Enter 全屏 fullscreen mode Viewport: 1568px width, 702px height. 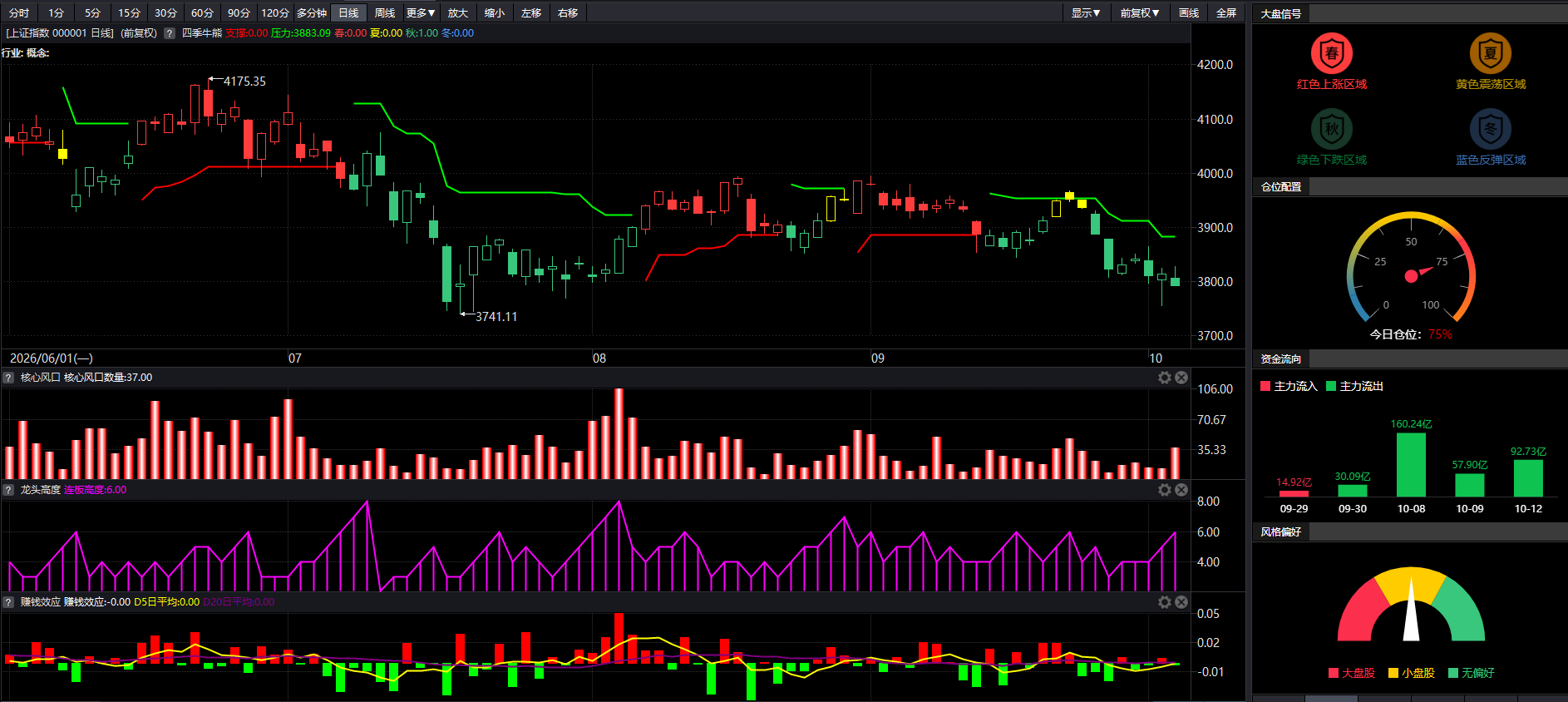(x=1226, y=13)
